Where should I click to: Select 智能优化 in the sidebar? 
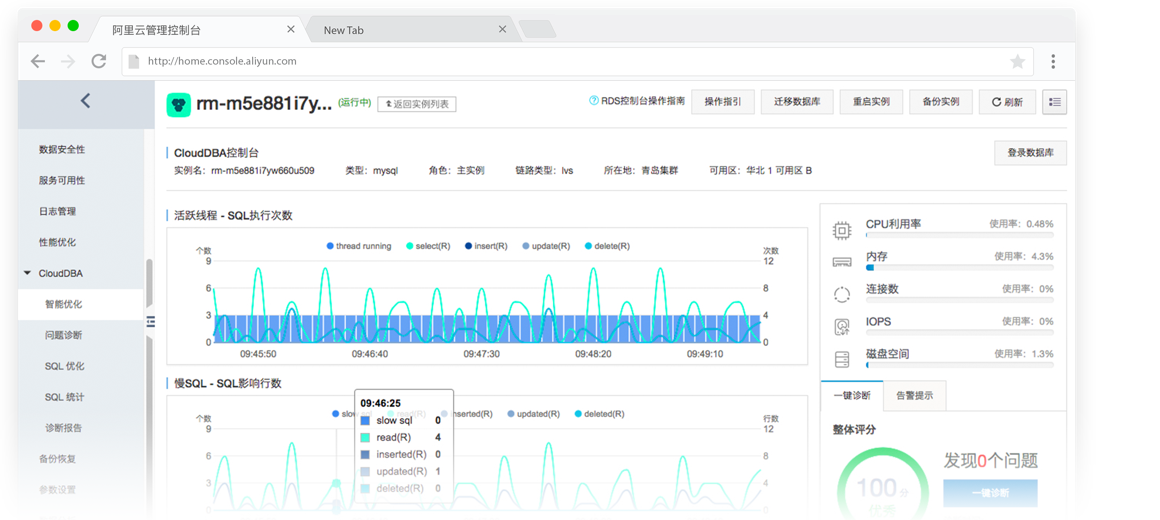[x=81, y=304]
